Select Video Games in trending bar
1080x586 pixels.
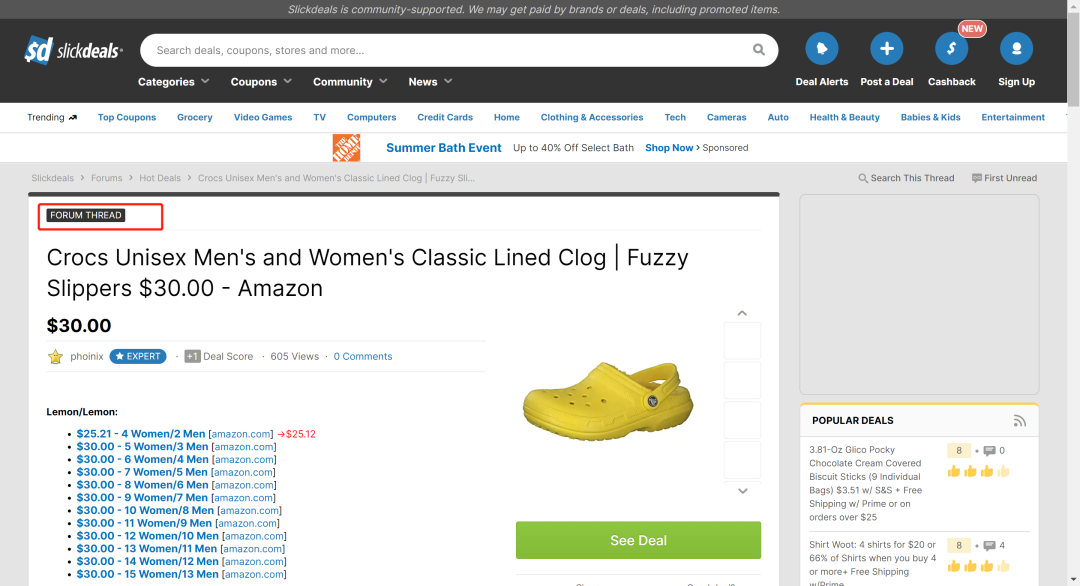(263, 117)
